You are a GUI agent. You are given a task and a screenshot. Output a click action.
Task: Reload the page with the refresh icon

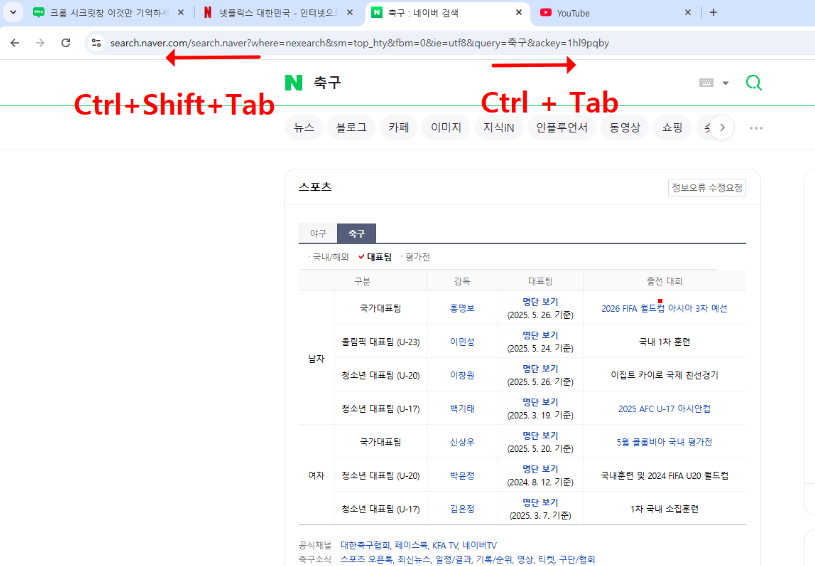[x=66, y=43]
